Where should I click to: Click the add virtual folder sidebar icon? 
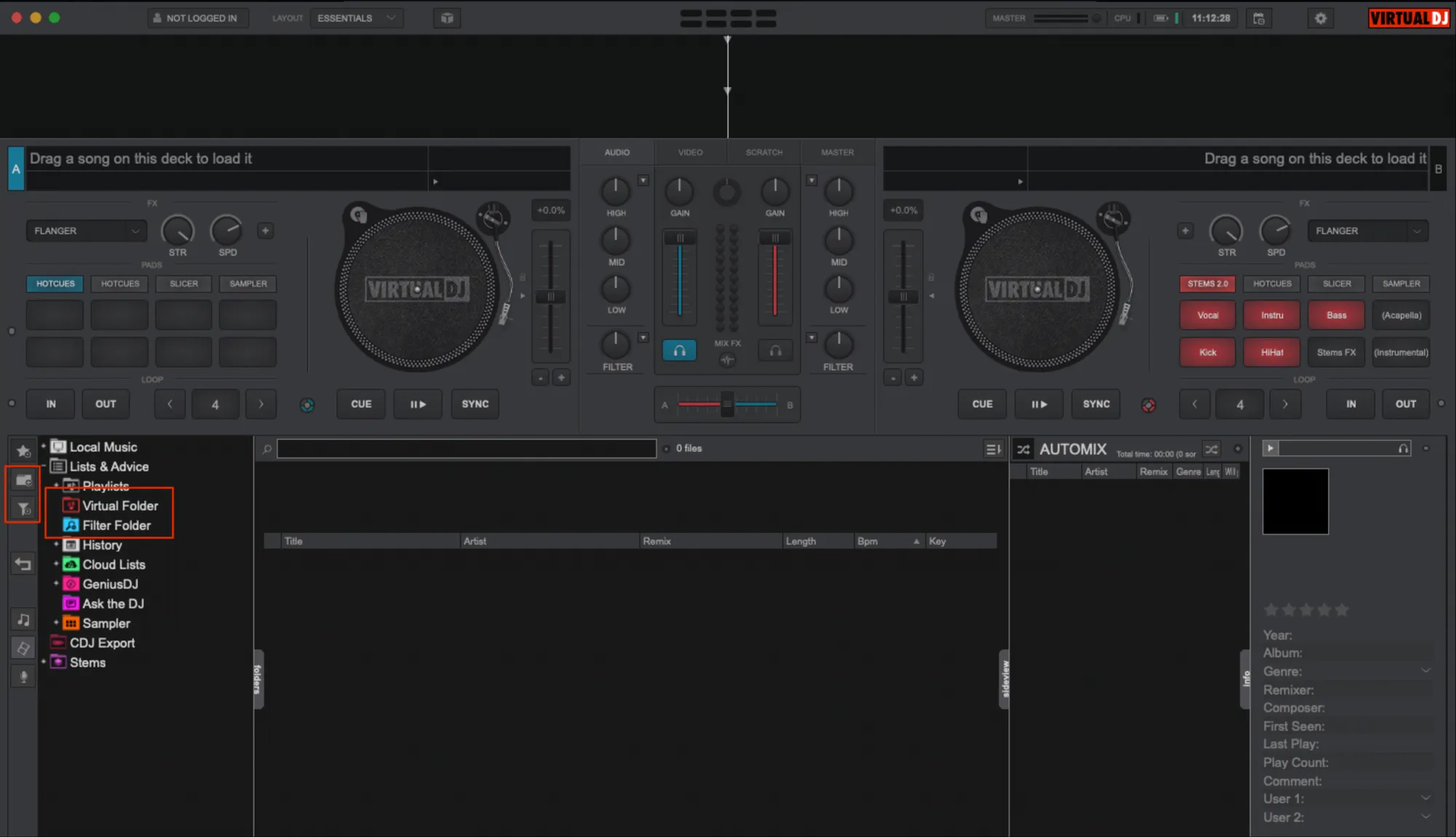(x=23, y=480)
